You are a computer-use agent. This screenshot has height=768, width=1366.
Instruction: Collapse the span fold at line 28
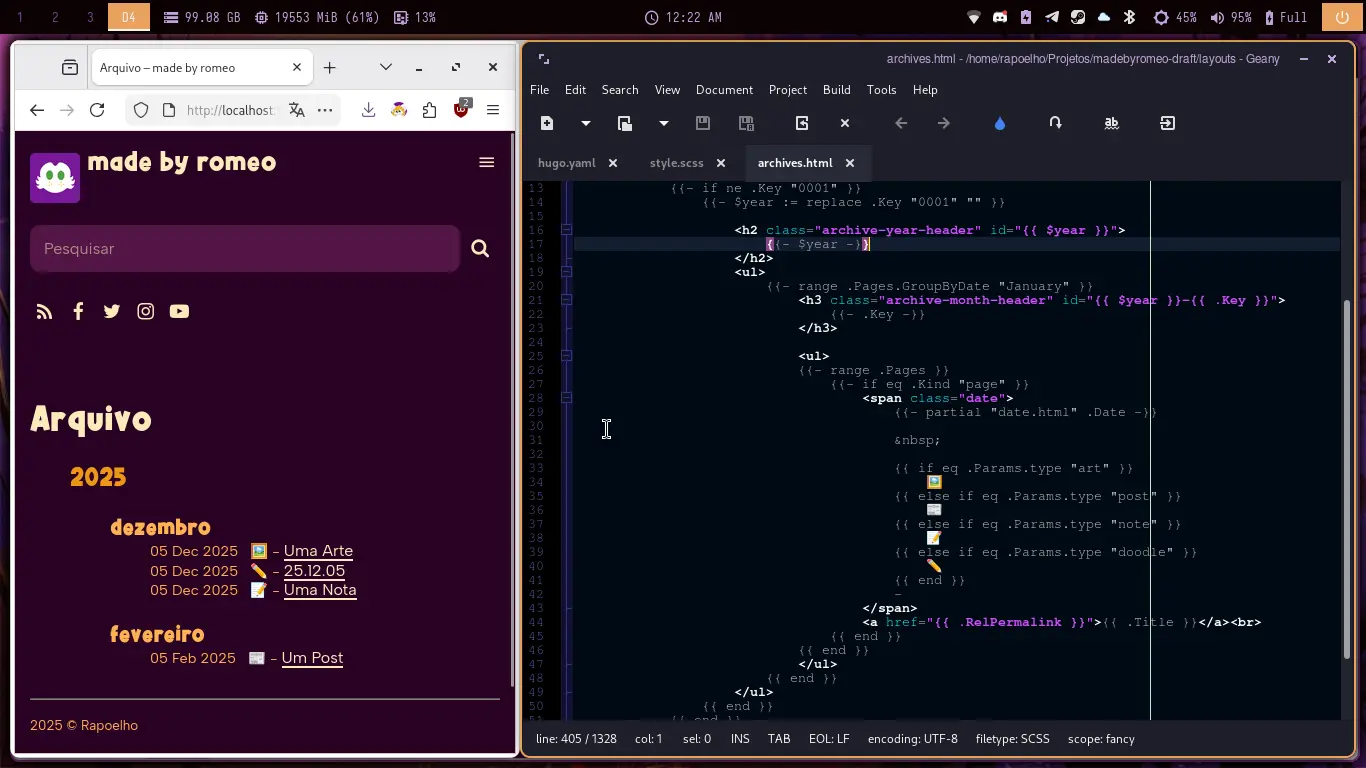[x=566, y=398]
